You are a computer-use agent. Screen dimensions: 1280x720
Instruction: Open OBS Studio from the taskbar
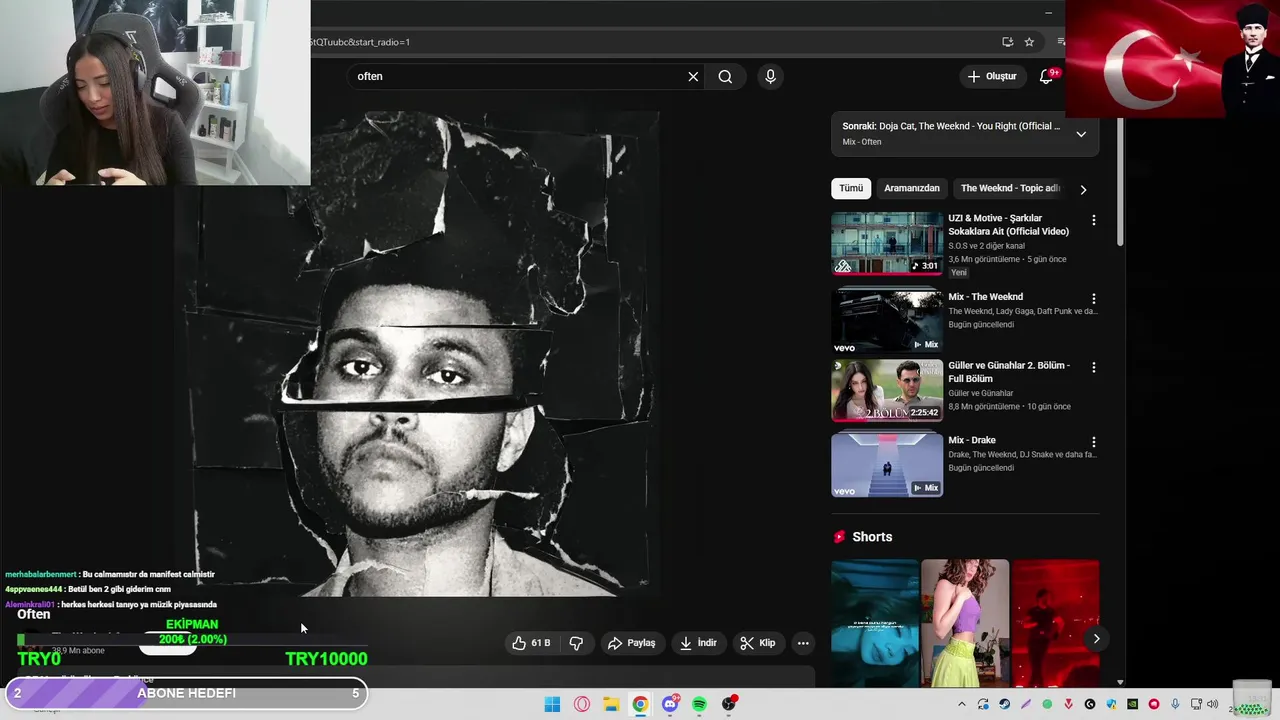pyautogui.click(x=729, y=705)
